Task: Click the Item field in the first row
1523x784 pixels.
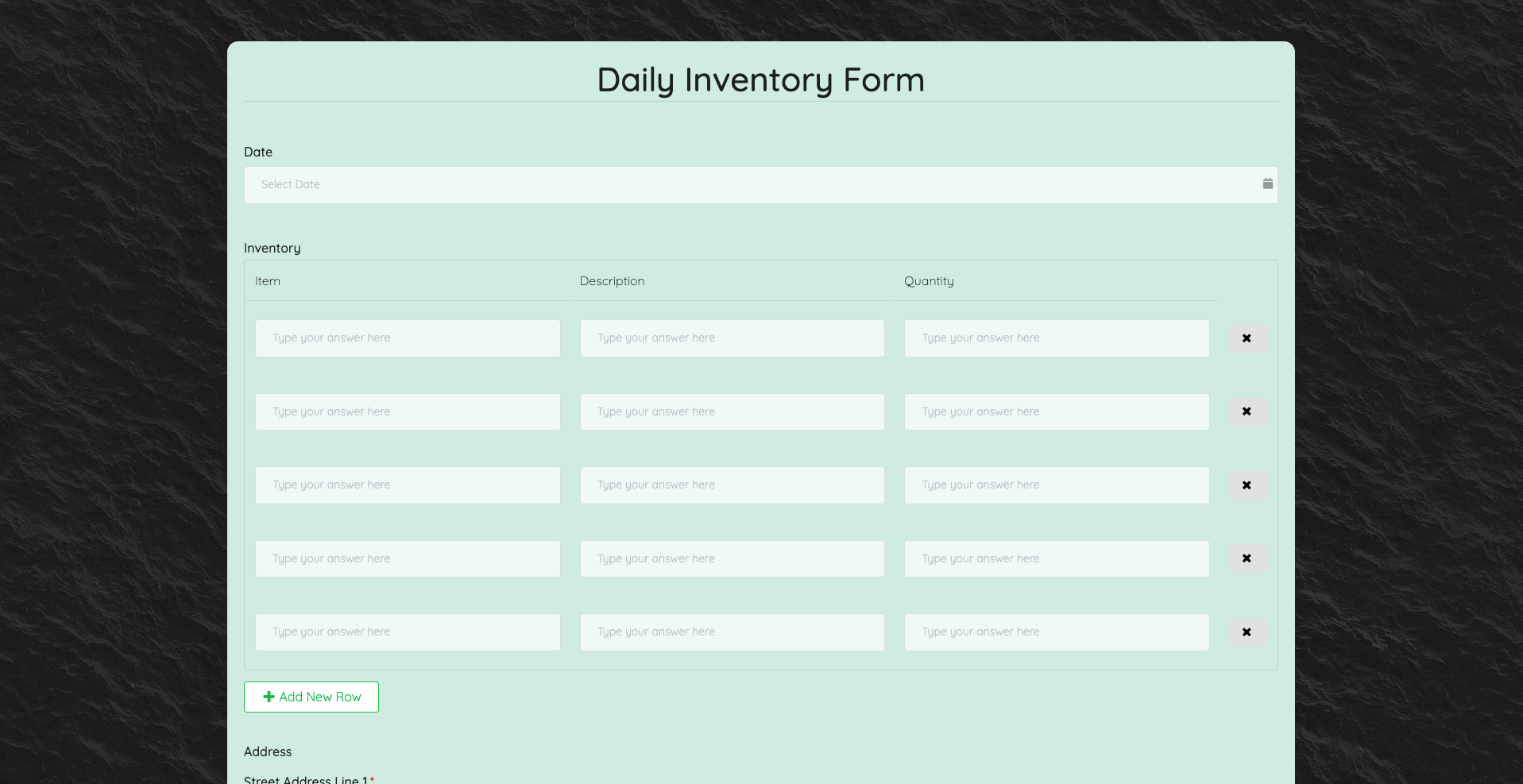Action: [408, 338]
